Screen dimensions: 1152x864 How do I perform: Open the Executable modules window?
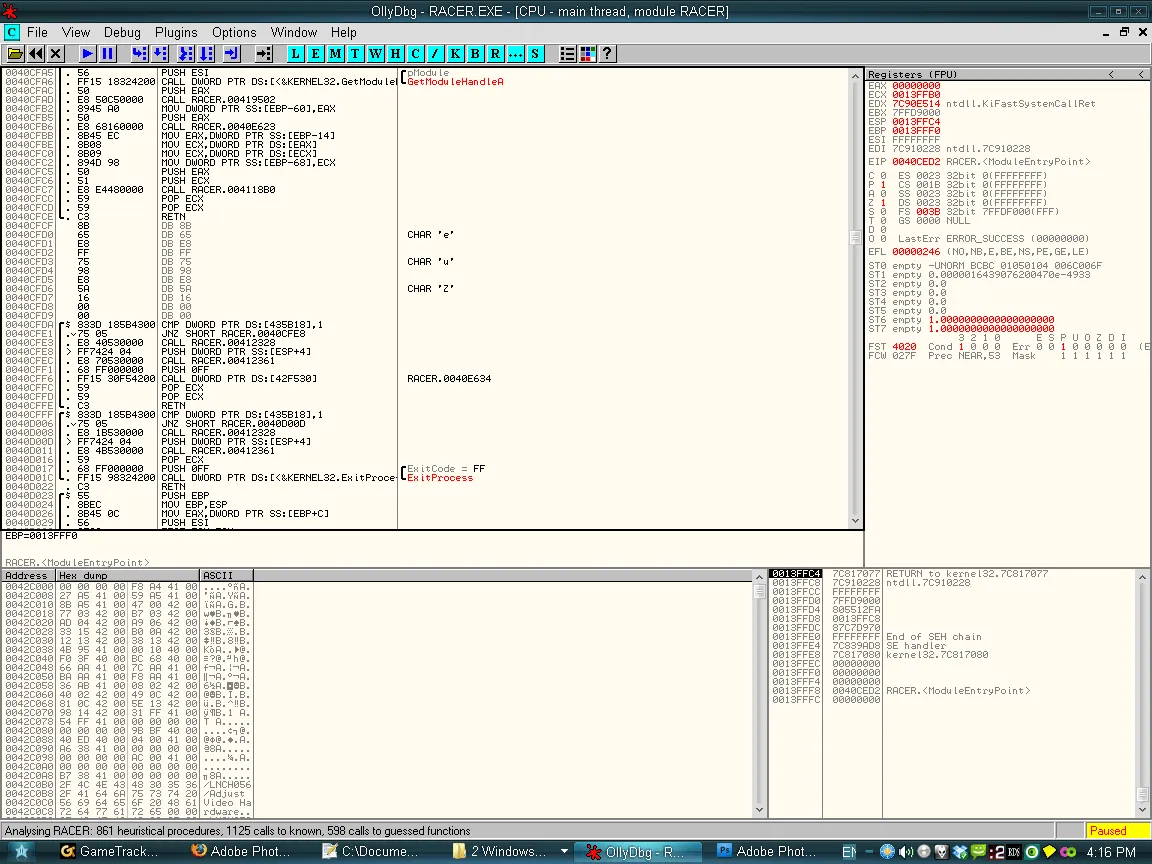pos(316,54)
